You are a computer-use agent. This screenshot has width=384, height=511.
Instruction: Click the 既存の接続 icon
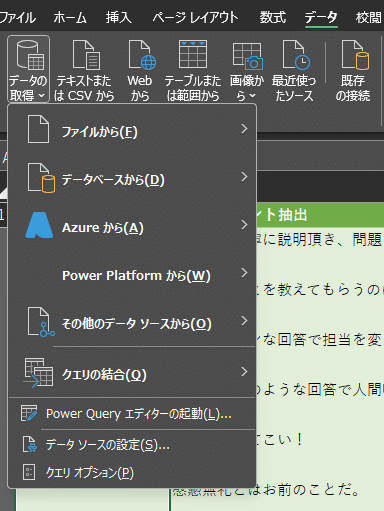coord(355,55)
